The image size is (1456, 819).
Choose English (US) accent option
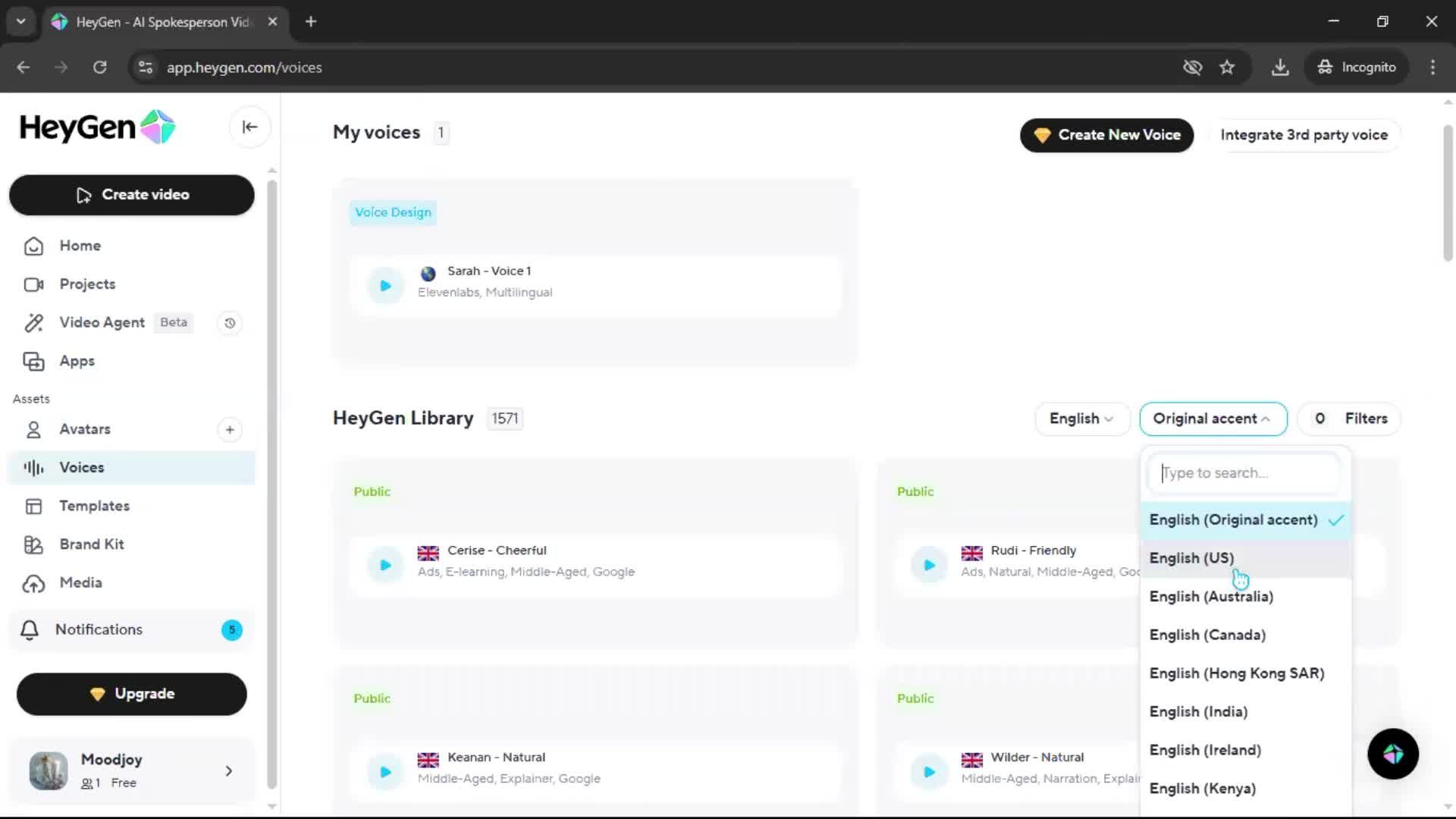click(x=1191, y=558)
